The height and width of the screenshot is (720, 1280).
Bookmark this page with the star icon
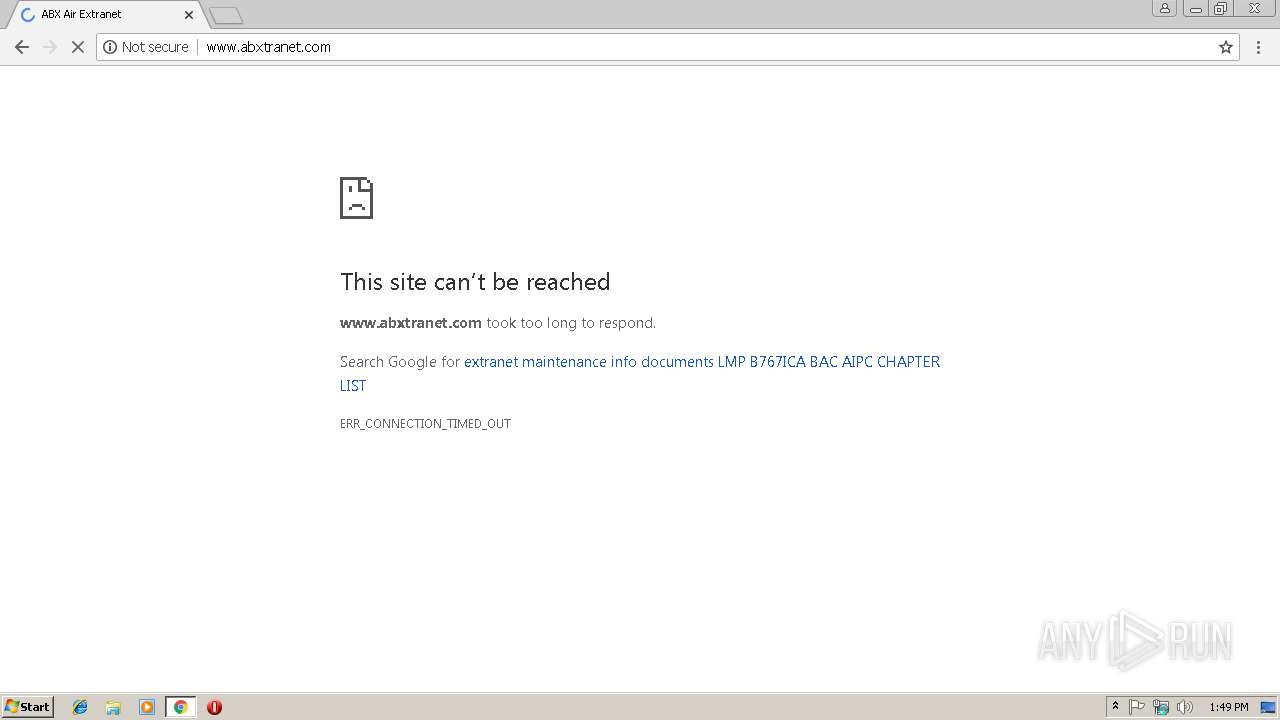1226,47
